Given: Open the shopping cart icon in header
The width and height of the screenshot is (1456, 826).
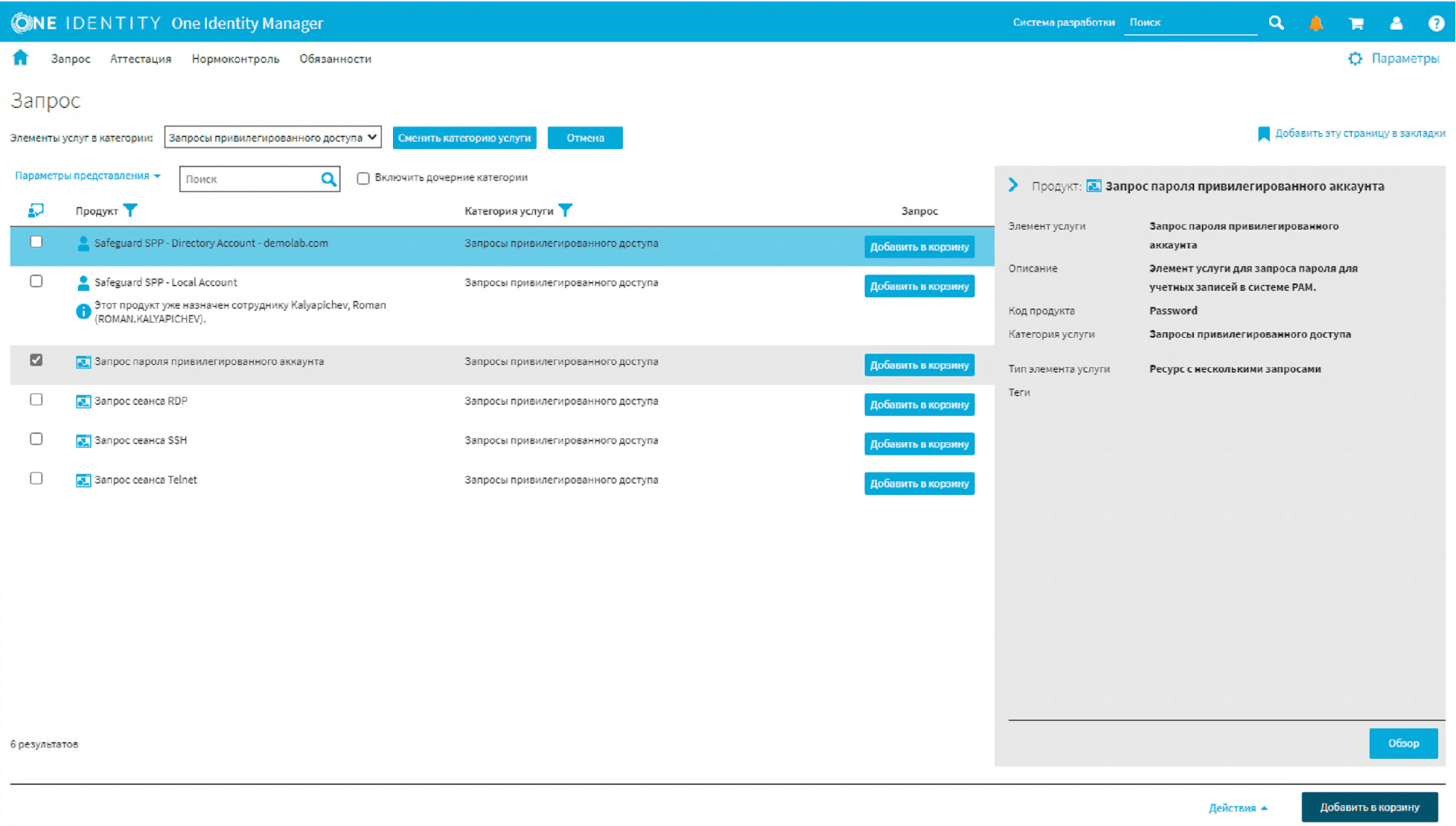Looking at the screenshot, I should 1356,23.
